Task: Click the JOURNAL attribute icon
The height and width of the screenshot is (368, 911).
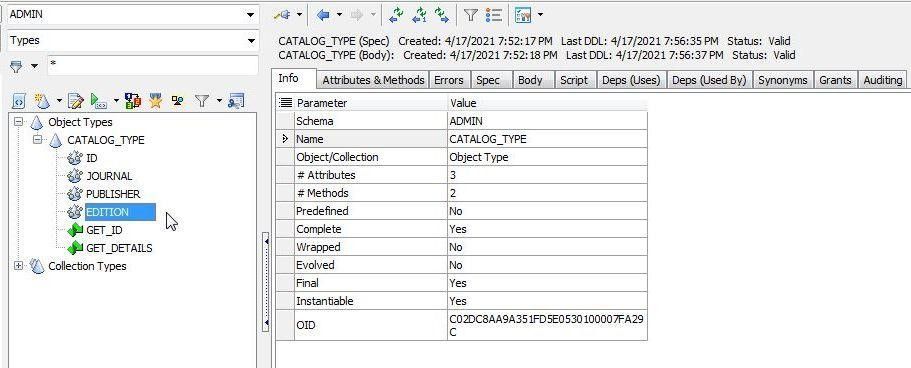Action: point(75,176)
